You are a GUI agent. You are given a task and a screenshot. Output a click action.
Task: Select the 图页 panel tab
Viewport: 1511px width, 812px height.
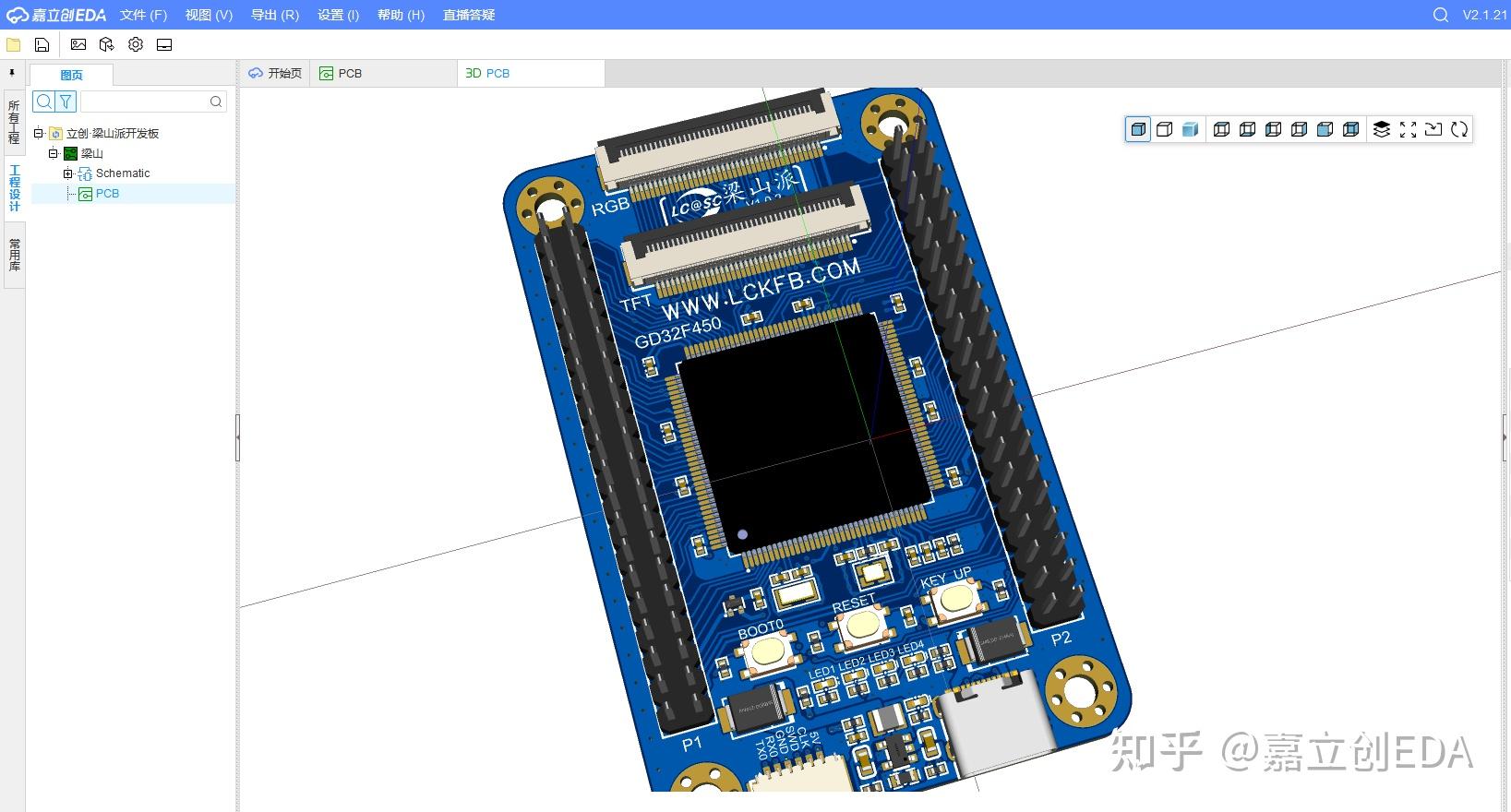tap(71, 75)
